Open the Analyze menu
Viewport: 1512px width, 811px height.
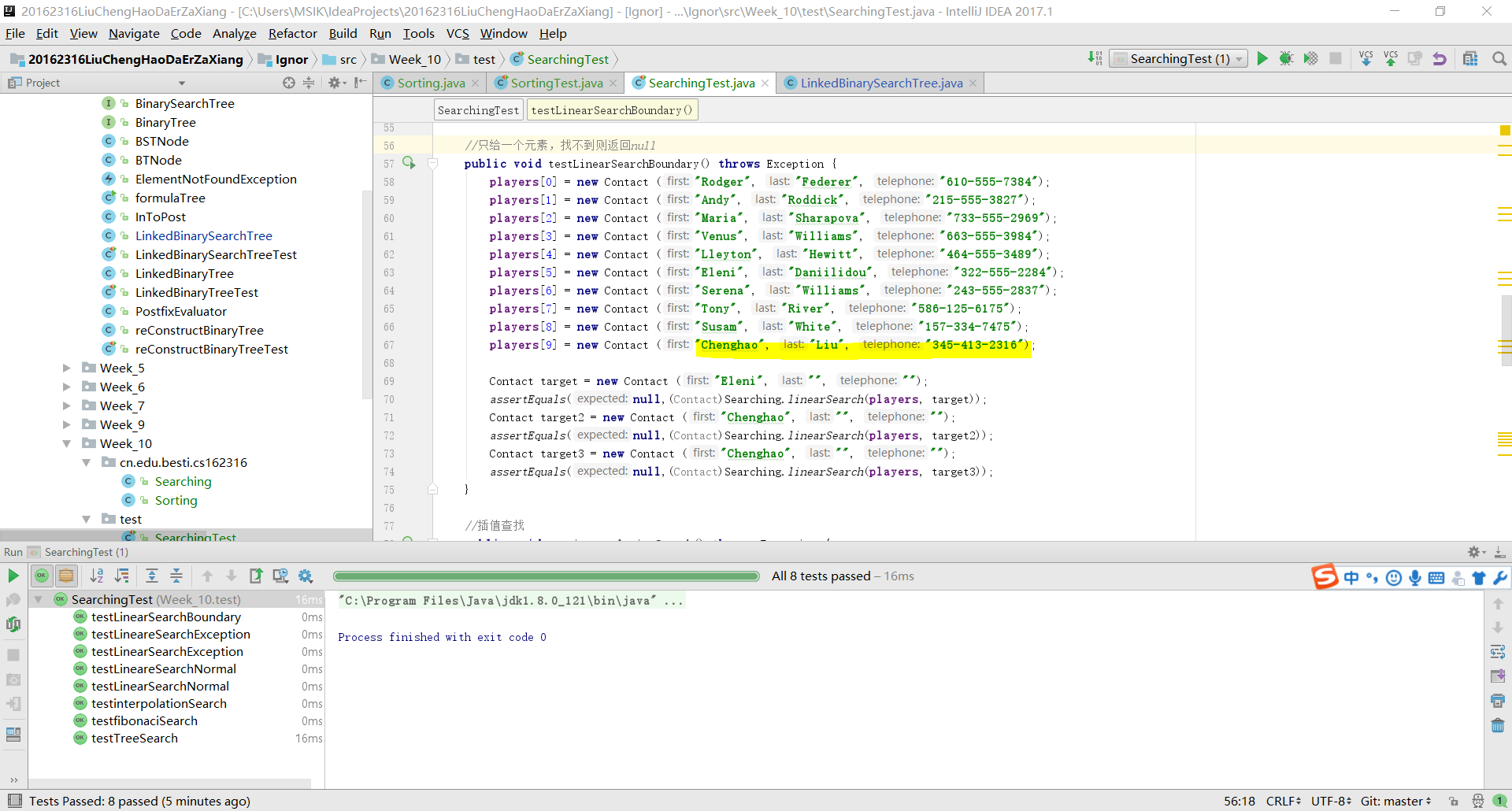[235, 33]
